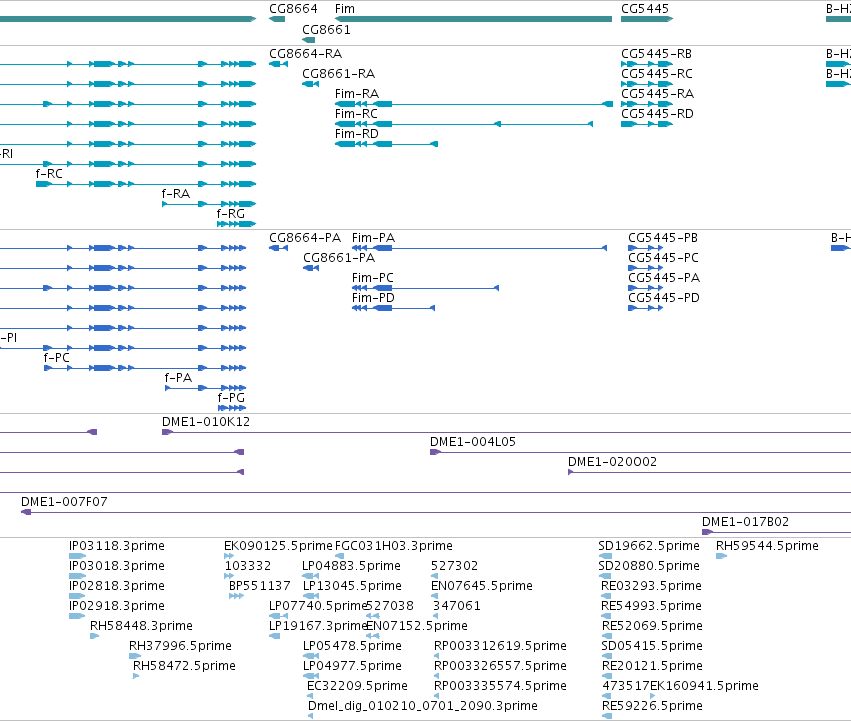Select transcript CG5445-RD
The image size is (851, 721).
657,113
